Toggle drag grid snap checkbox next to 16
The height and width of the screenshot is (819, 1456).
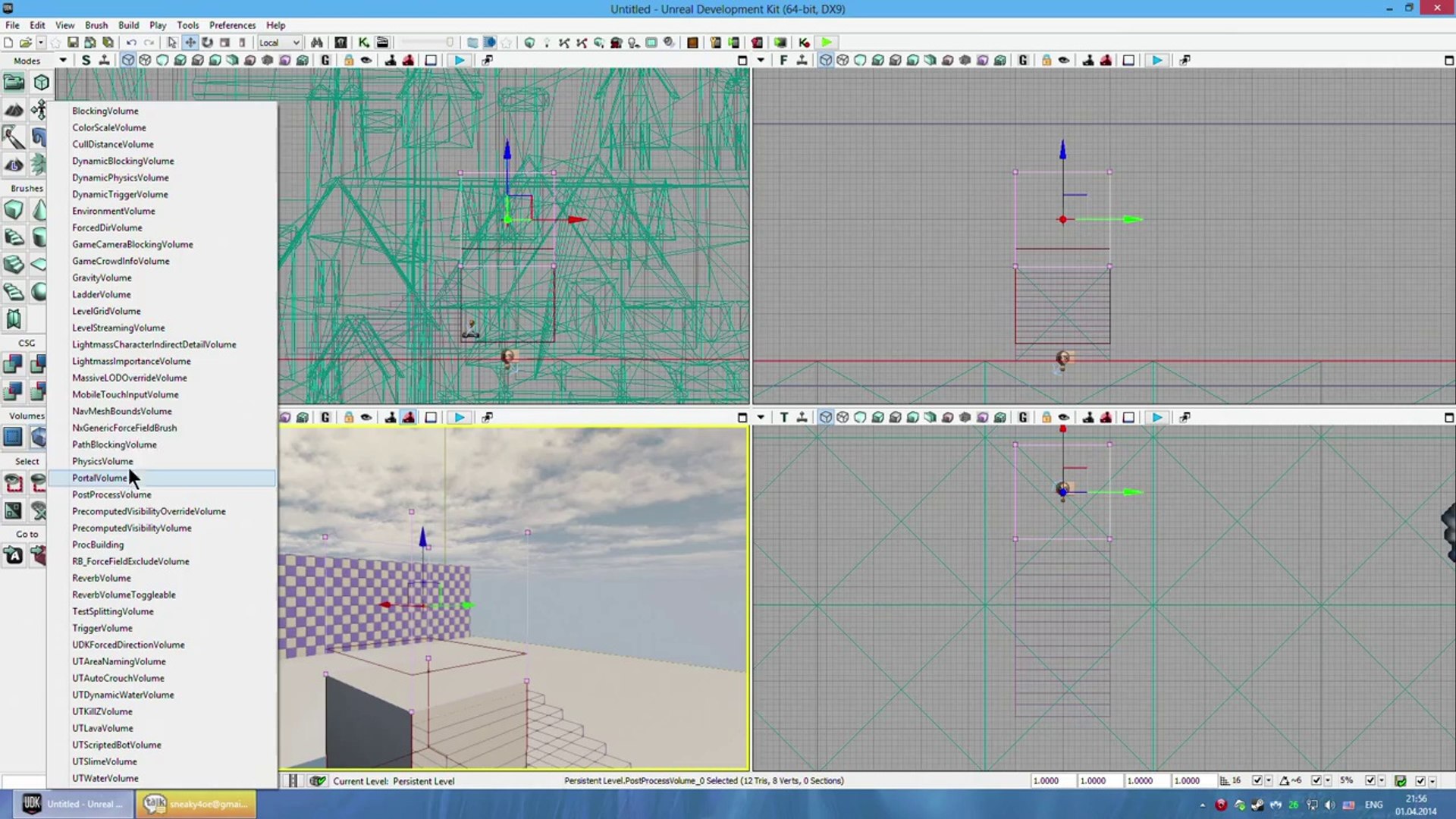click(x=1257, y=781)
